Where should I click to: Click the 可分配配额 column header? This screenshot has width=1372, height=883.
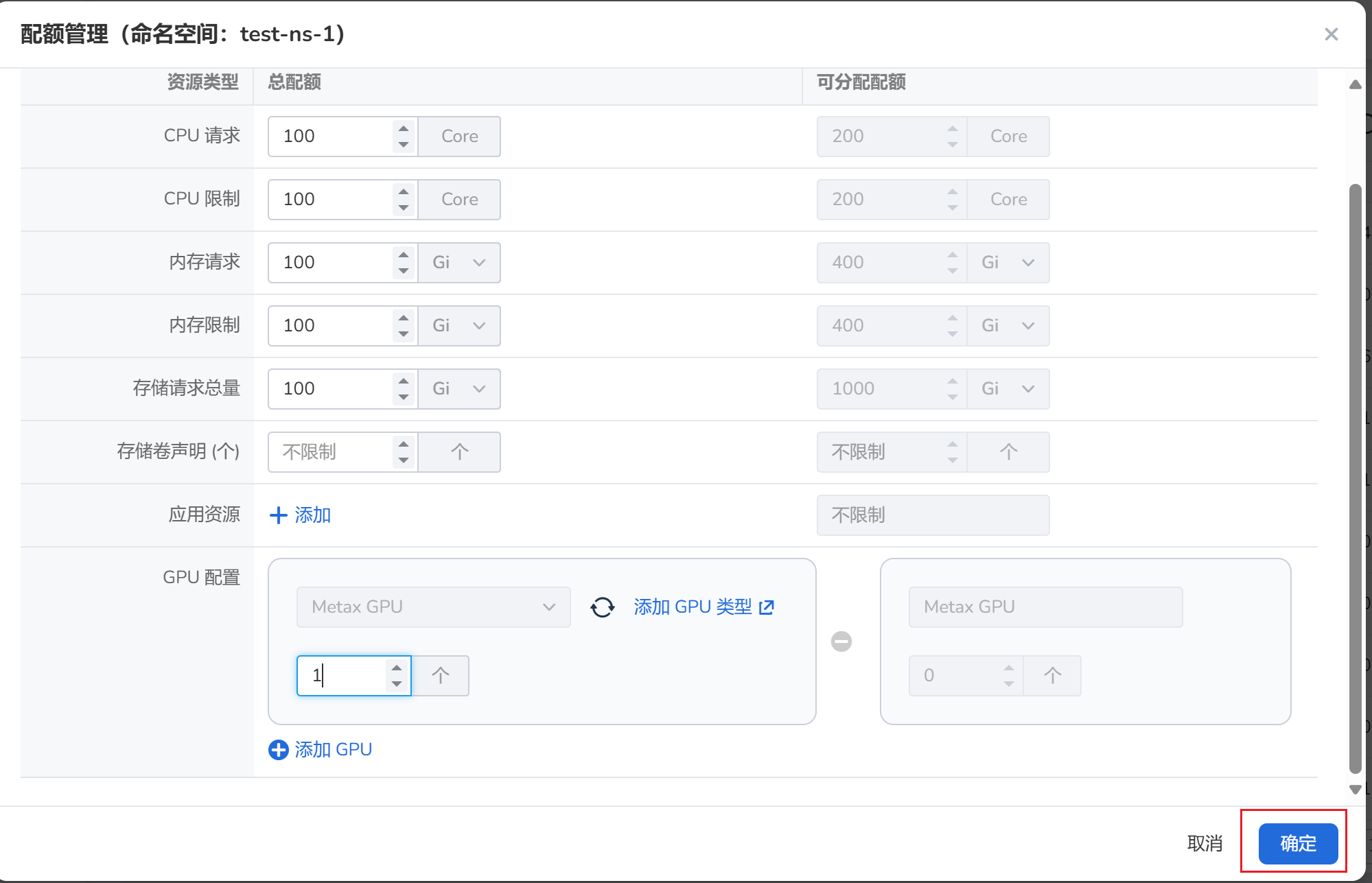click(x=861, y=82)
